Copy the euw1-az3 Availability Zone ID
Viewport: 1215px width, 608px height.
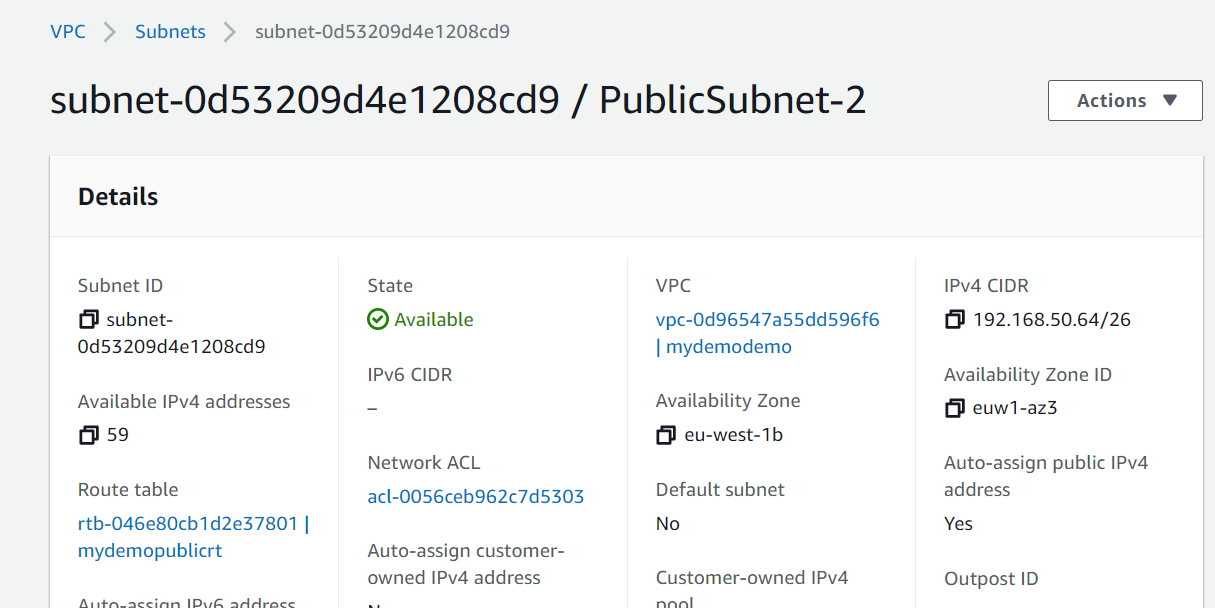[x=955, y=408]
